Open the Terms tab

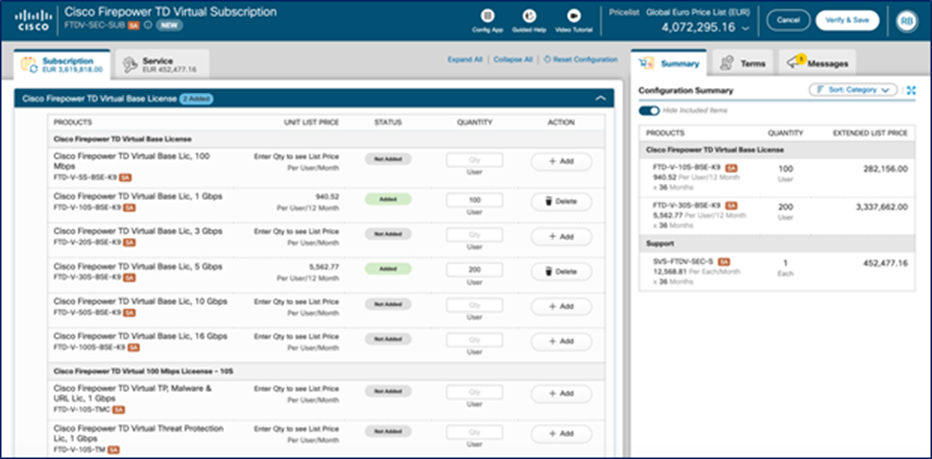742,63
